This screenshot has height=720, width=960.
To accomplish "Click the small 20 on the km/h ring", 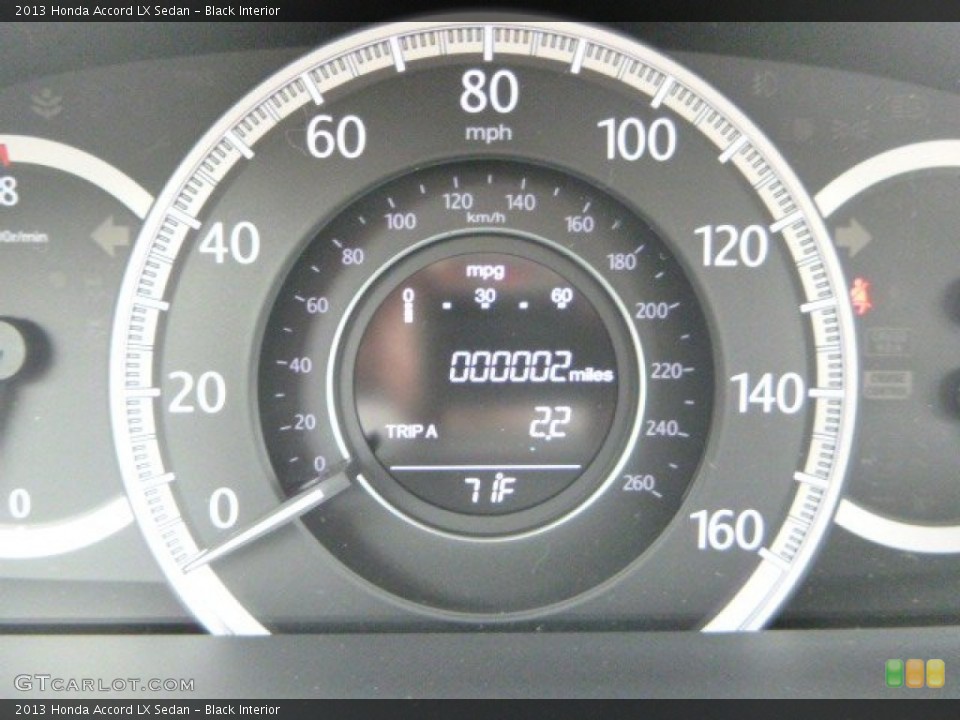I will tap(304, 422).
